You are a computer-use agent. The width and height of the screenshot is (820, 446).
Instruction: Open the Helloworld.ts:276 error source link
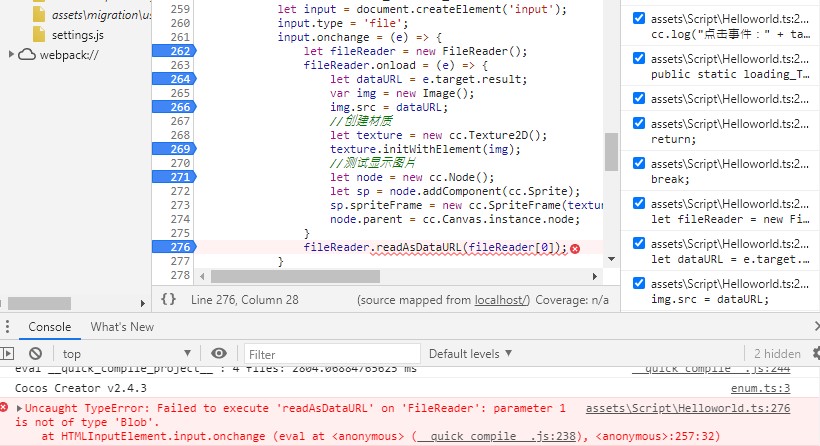[x=688, y=408]
